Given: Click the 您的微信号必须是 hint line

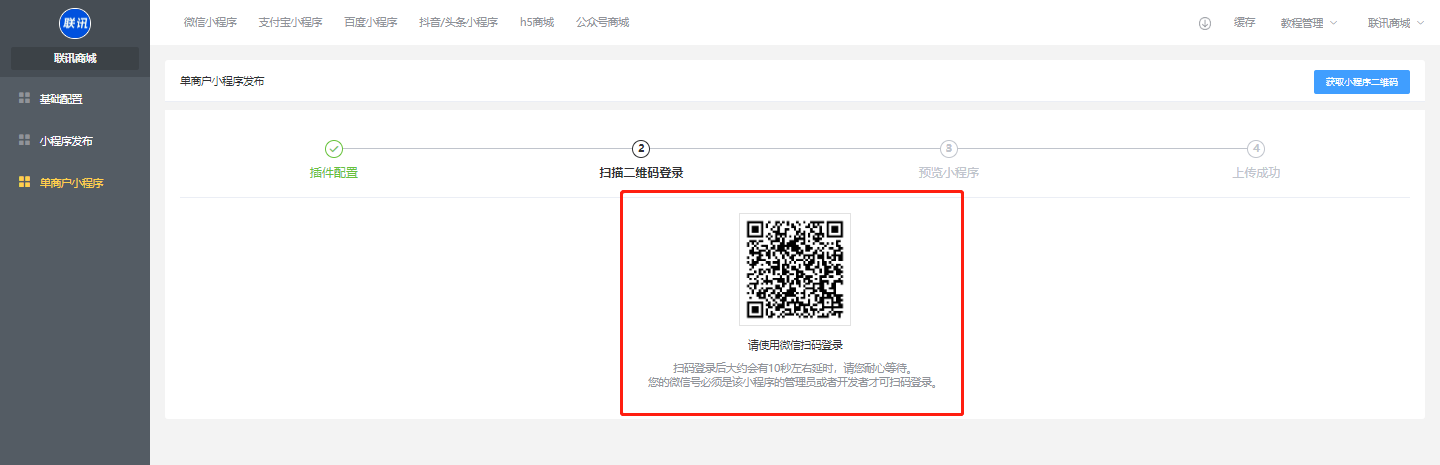Looking at the screenshot, I should click(795, 382).
